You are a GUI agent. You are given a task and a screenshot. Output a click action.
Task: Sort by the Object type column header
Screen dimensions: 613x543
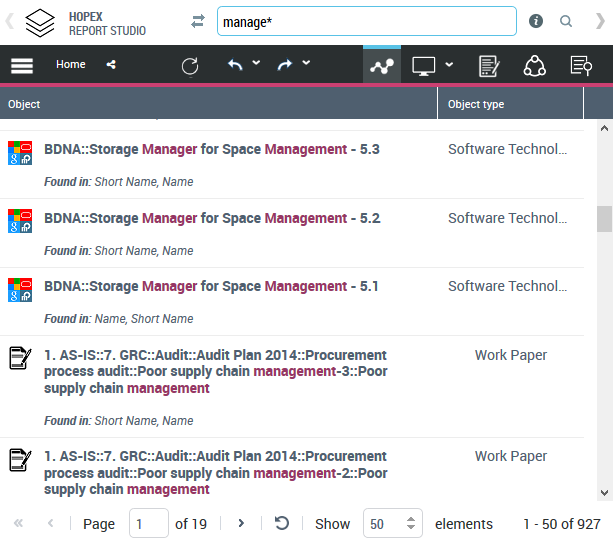tap(476, 104)
